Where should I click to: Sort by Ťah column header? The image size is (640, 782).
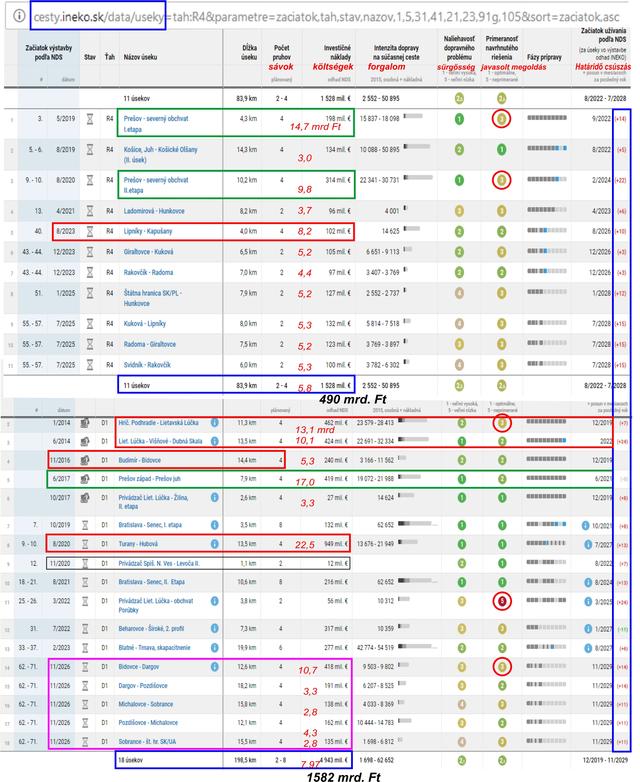click(110, 57)
